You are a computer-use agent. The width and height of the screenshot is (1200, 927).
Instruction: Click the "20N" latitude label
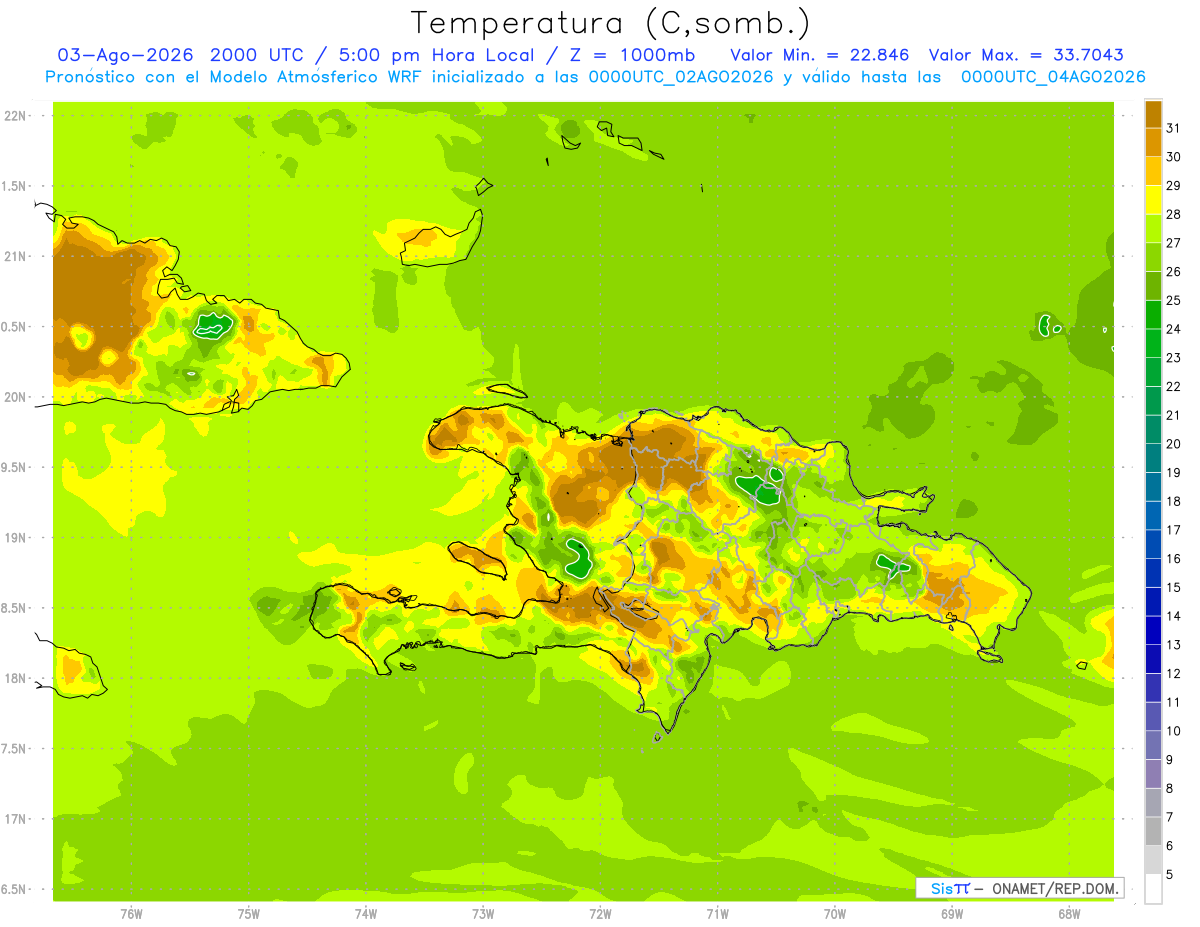pos(14,397)
